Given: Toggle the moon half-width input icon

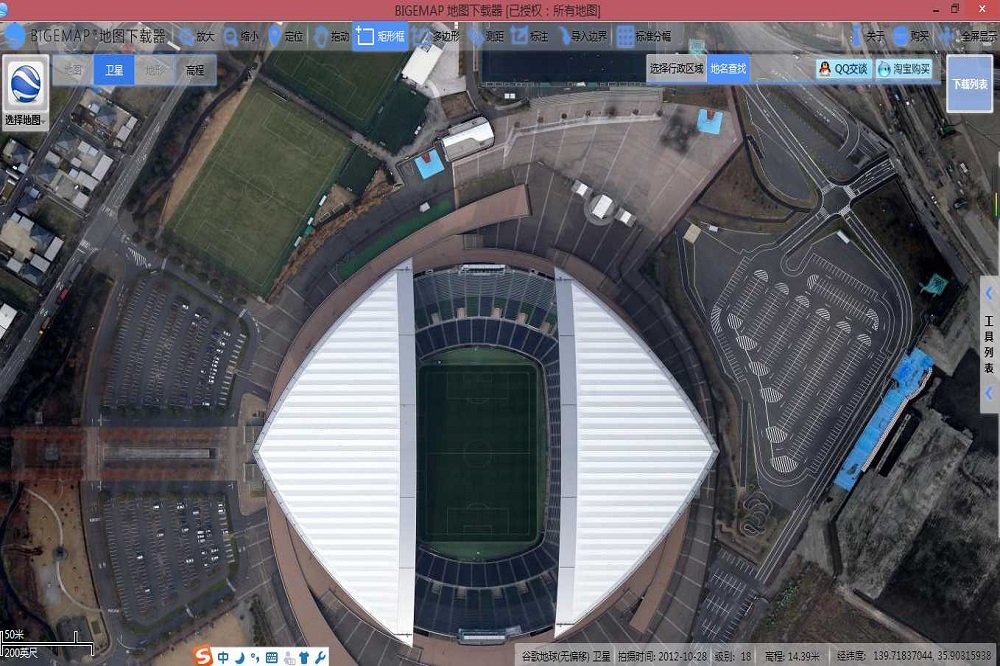Looking at the screenshot, I should tap(240, 657).
